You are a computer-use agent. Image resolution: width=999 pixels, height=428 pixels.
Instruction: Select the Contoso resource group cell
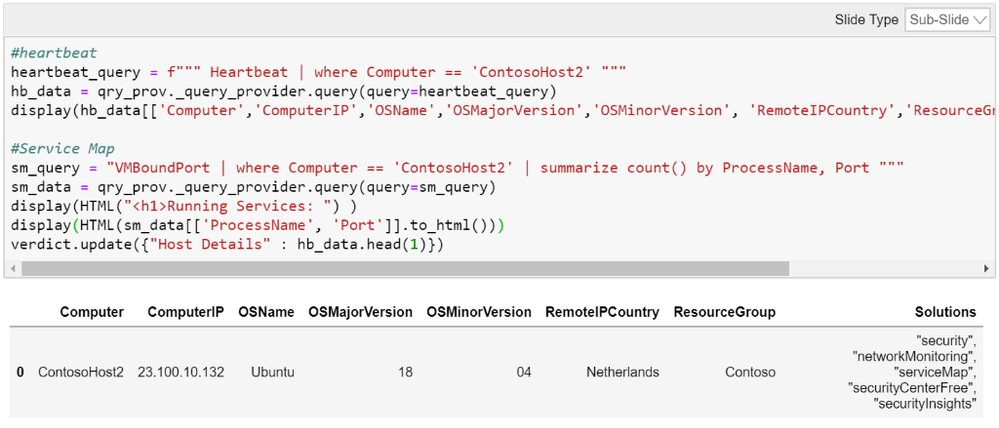tap(751, 372)
